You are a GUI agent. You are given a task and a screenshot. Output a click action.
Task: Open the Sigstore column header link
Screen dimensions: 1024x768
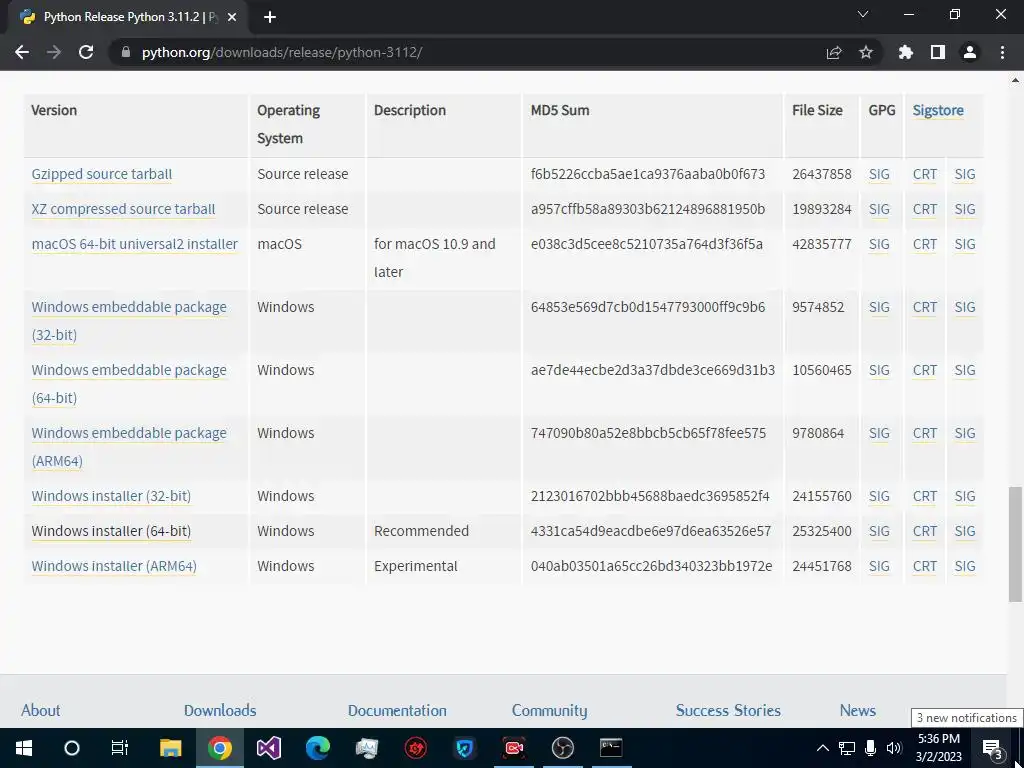(938, 110)
